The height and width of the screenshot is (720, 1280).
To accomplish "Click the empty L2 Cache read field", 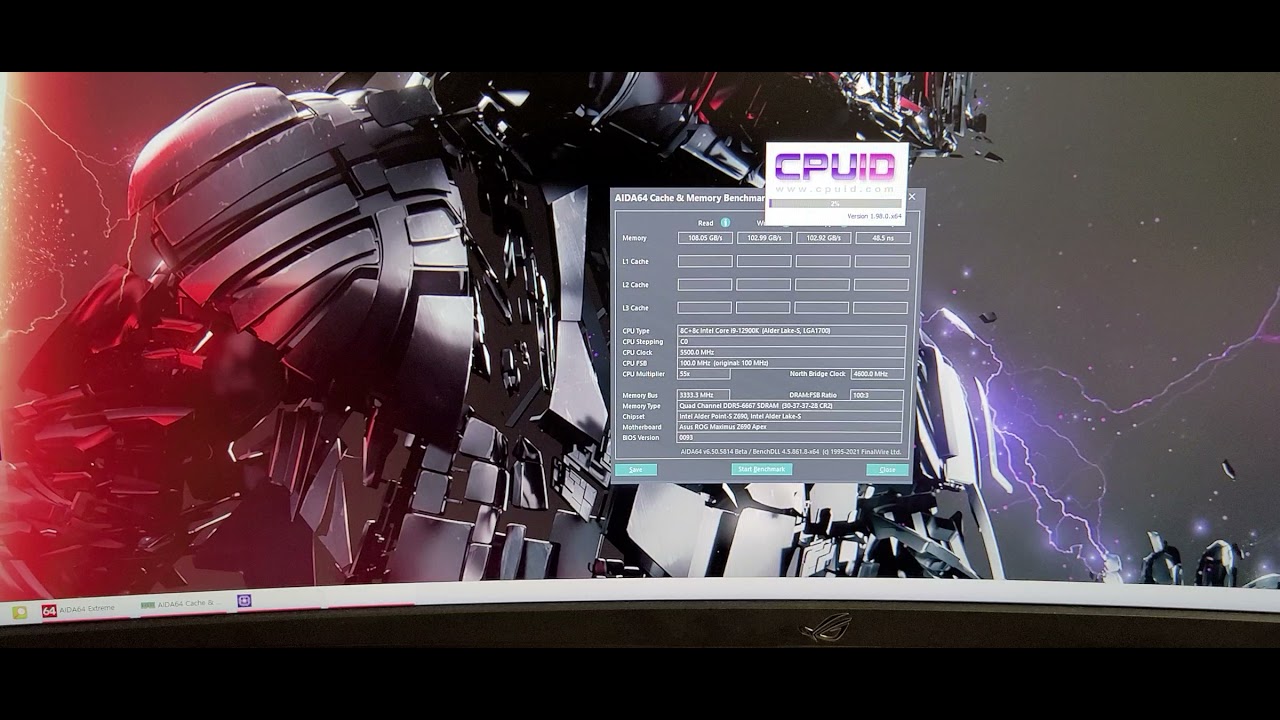I will click(705, 285).
